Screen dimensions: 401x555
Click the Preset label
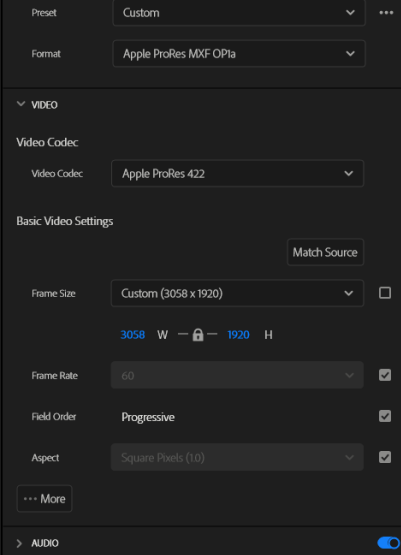(44, 13)
